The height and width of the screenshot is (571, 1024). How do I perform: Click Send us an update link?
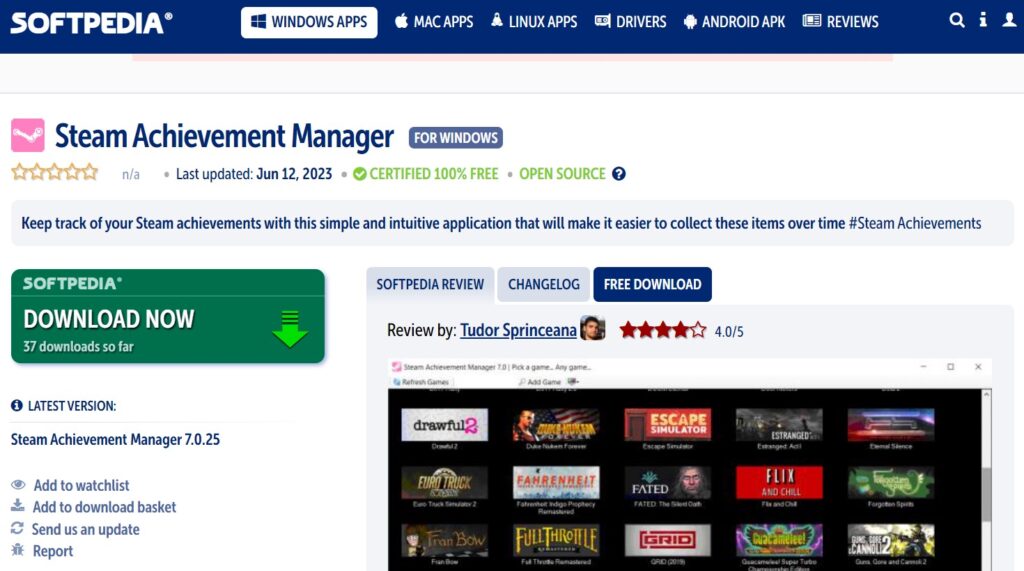pos(86,529)
